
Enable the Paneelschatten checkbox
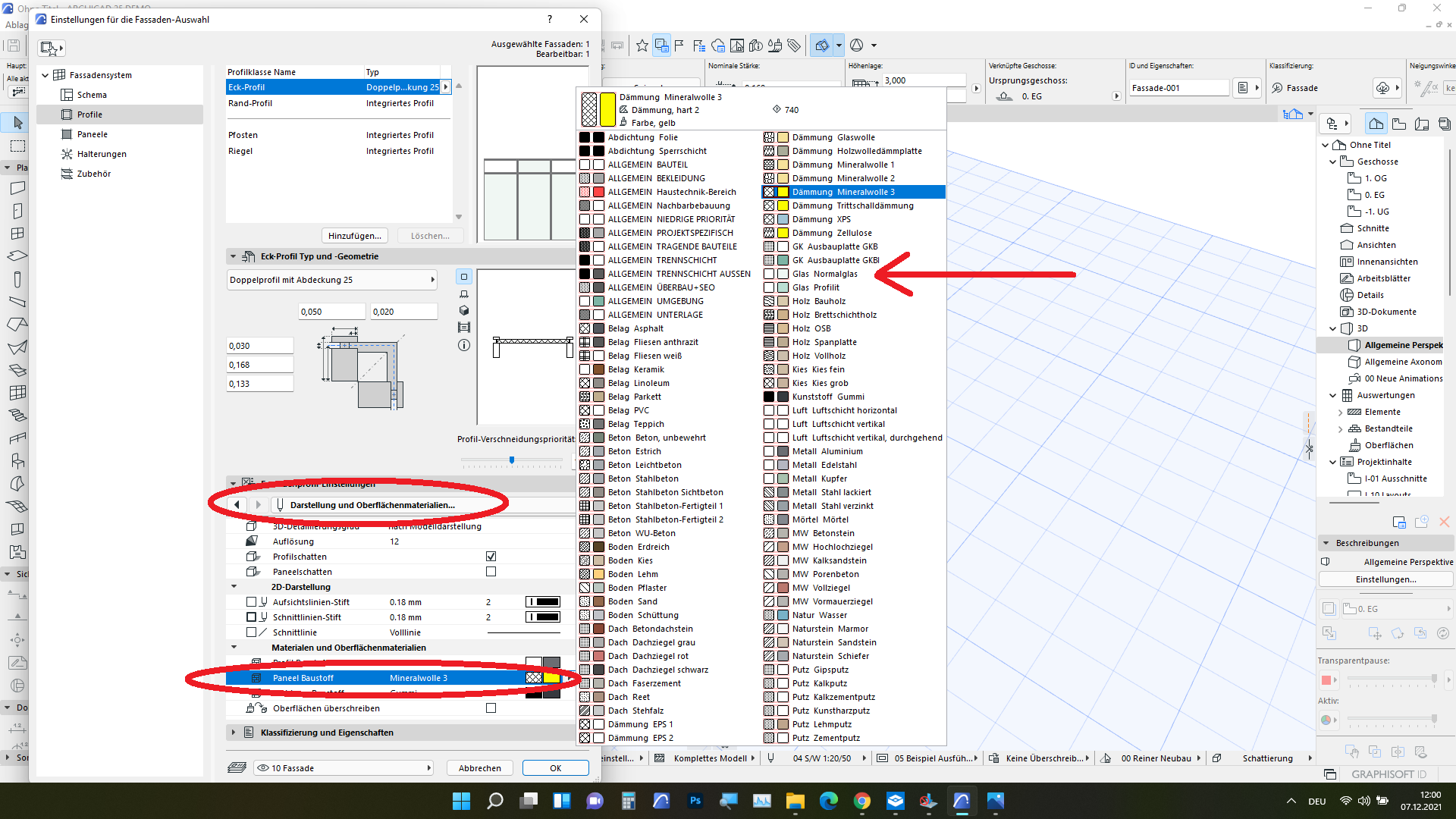click(x=491, y=572)
